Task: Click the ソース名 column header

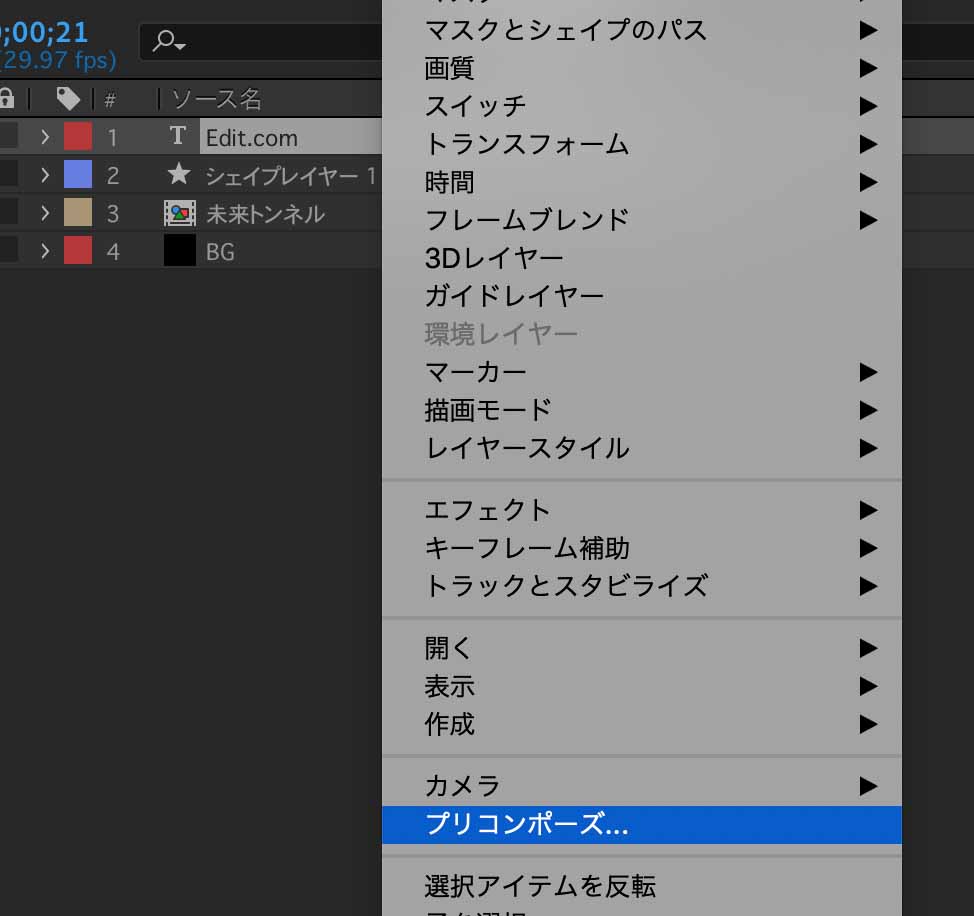Action: 216,99
